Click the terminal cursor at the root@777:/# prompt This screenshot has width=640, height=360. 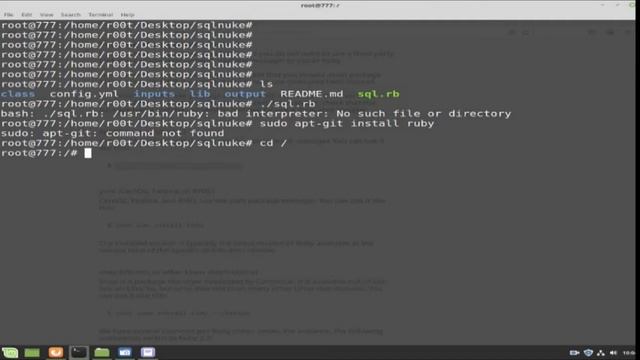coord(88,153)
